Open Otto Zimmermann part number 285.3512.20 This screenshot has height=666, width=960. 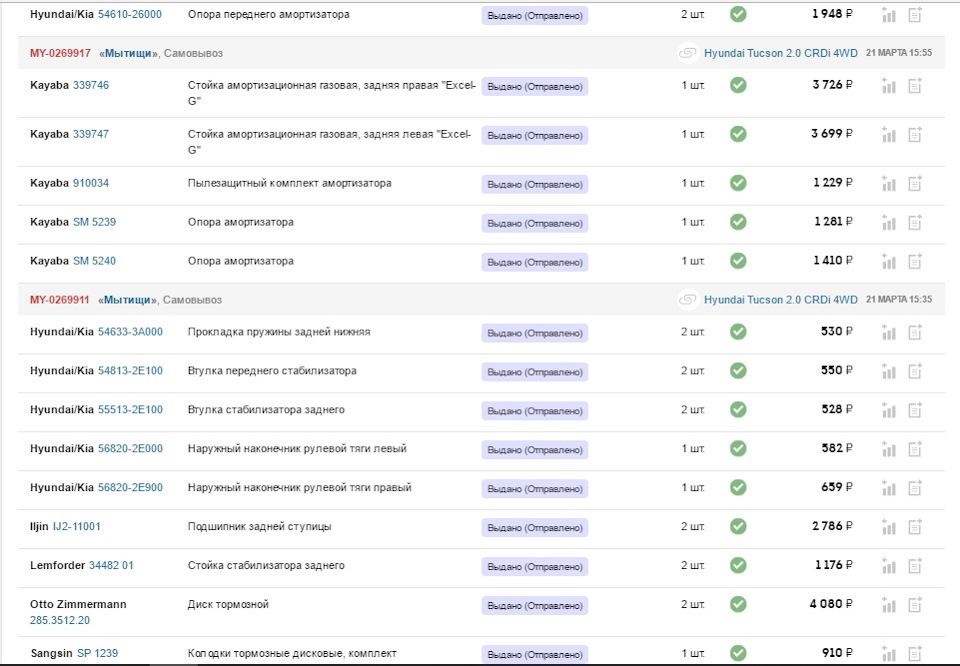click(60, 620)
